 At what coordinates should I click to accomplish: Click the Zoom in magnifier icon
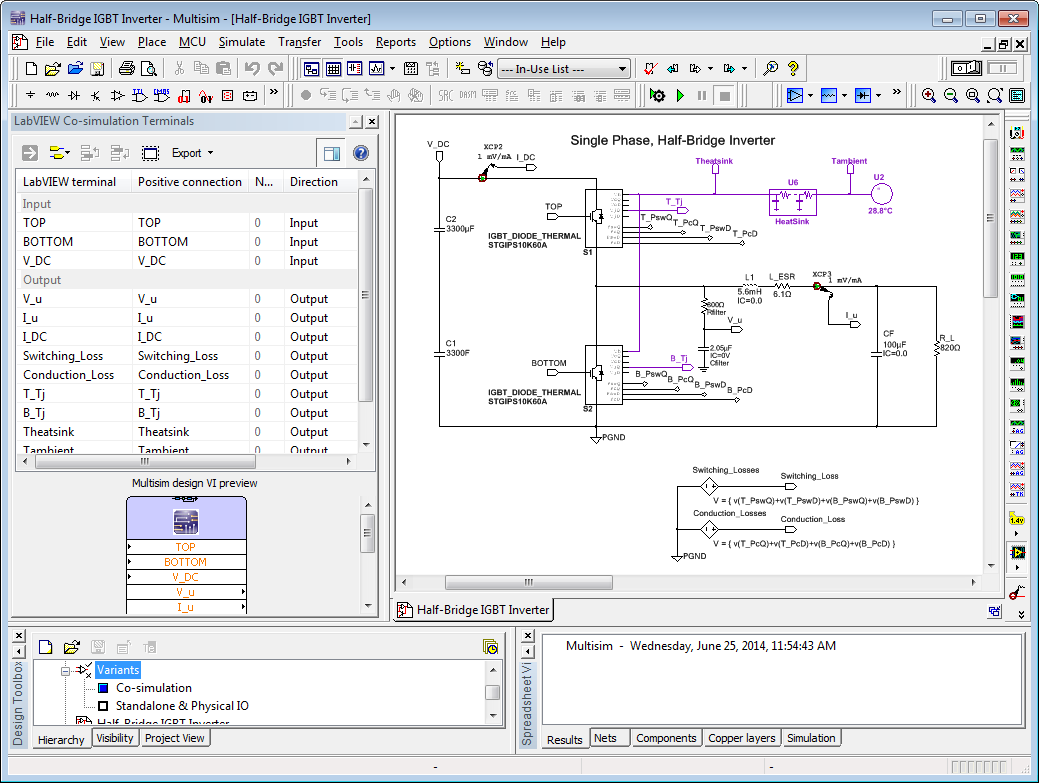[x=929, y=95]
